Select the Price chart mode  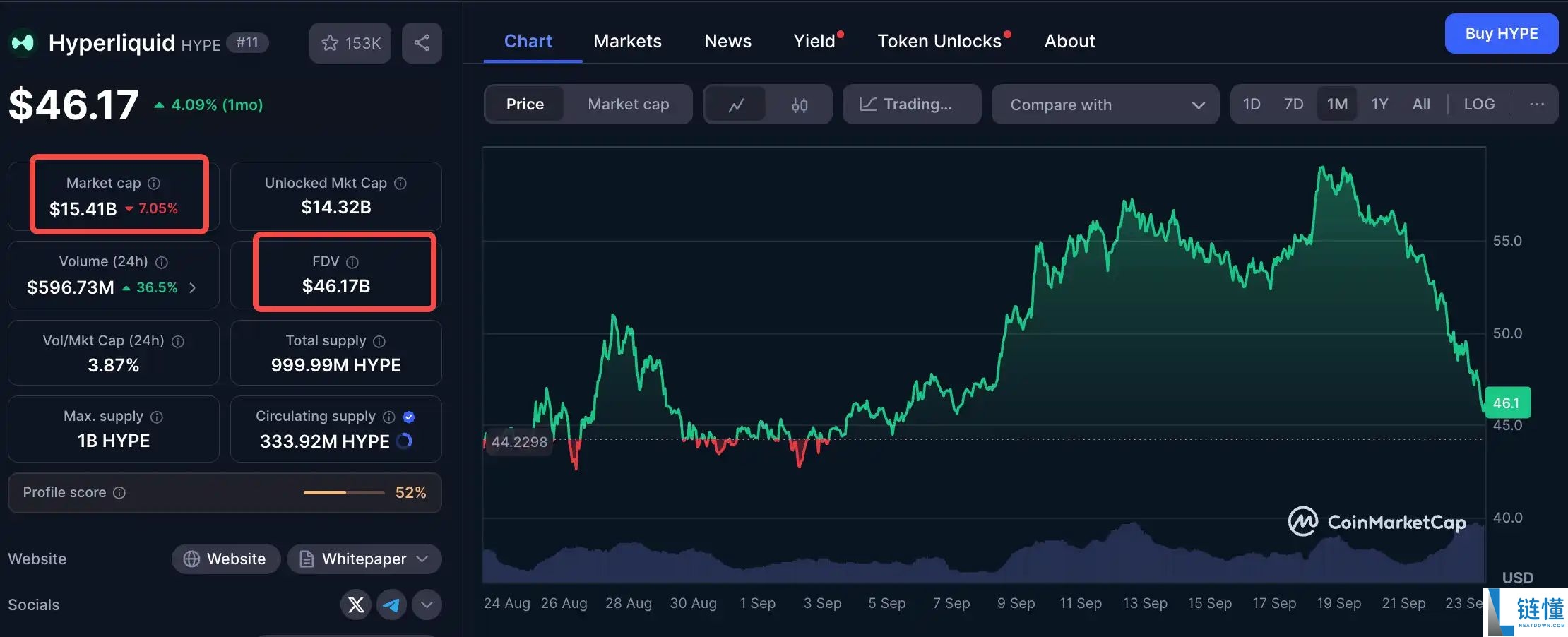click(x=525, y=105)
